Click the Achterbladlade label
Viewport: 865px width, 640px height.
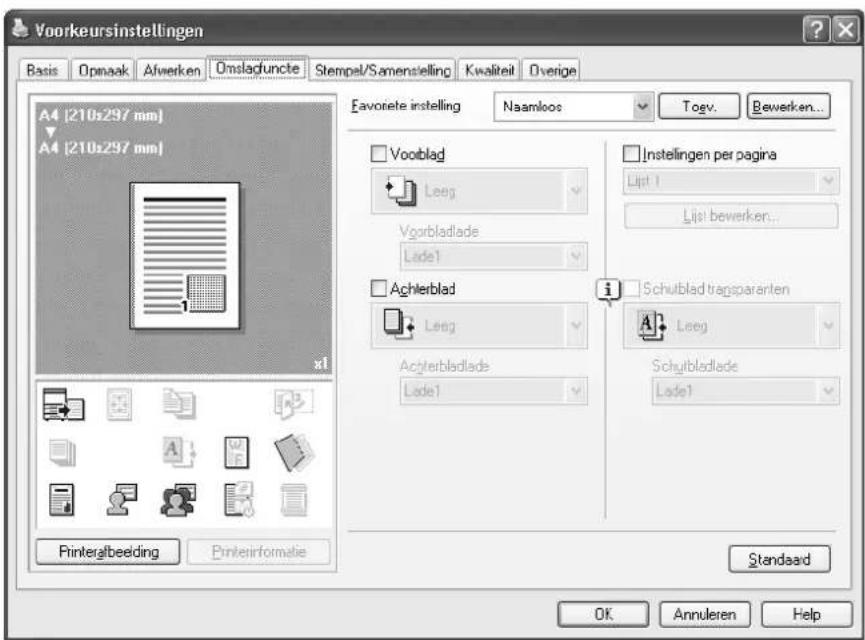click(x=444, y=366)
